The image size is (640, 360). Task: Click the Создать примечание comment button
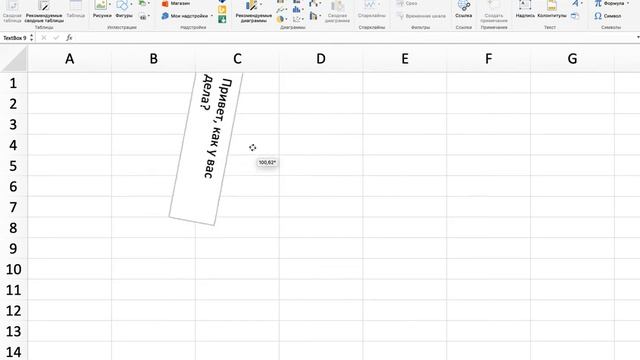coord(494,11)
